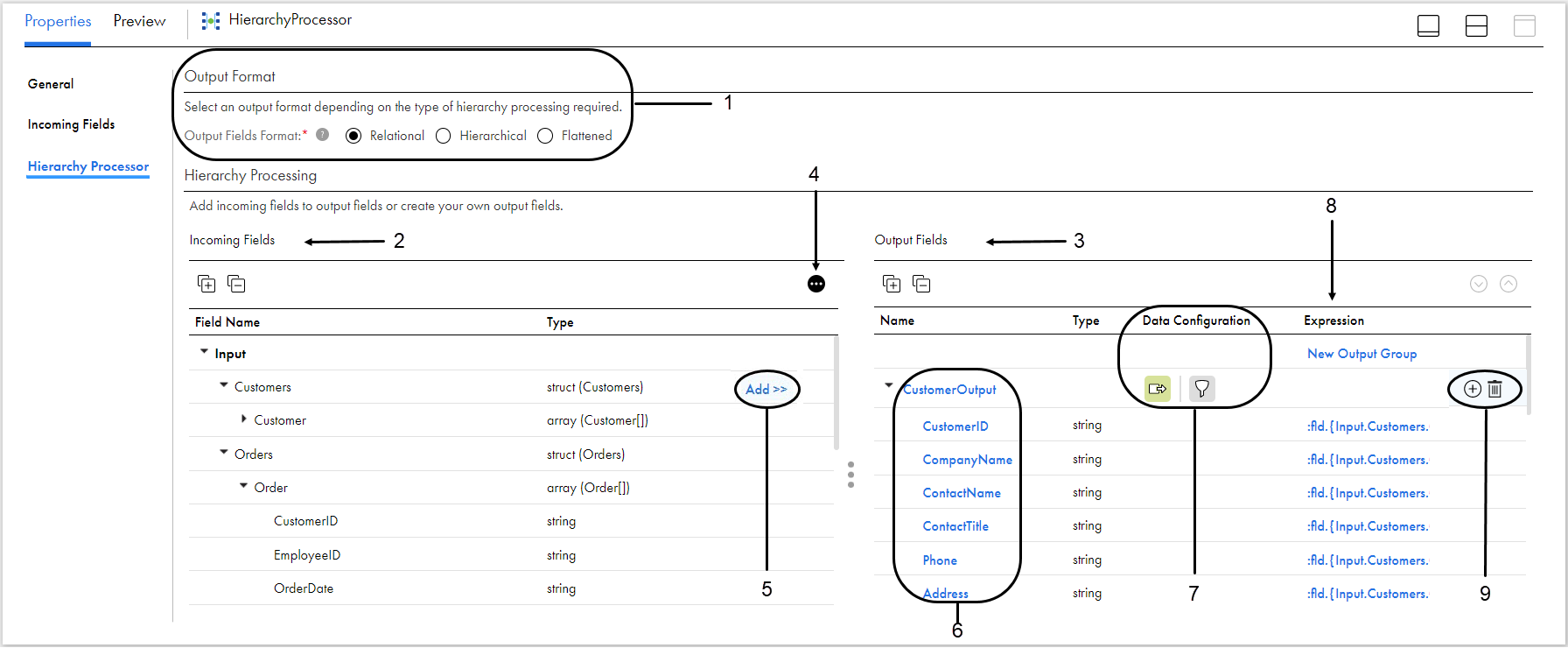Edit the CompanyName expression

[1368, 460]
